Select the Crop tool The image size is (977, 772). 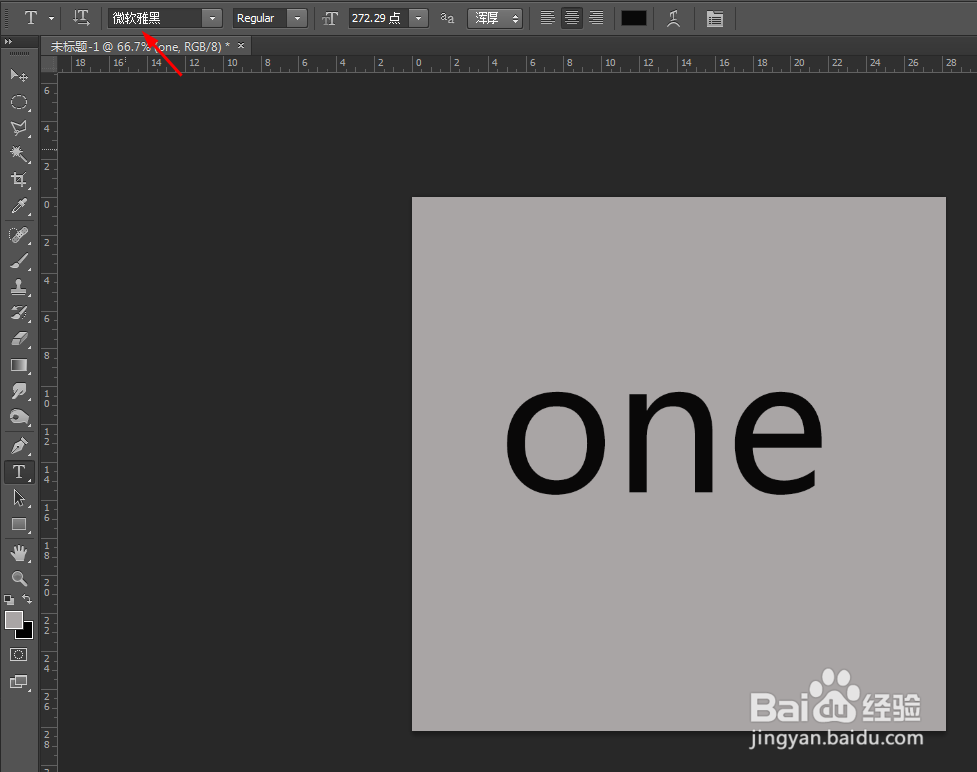[x=19, y=179]
